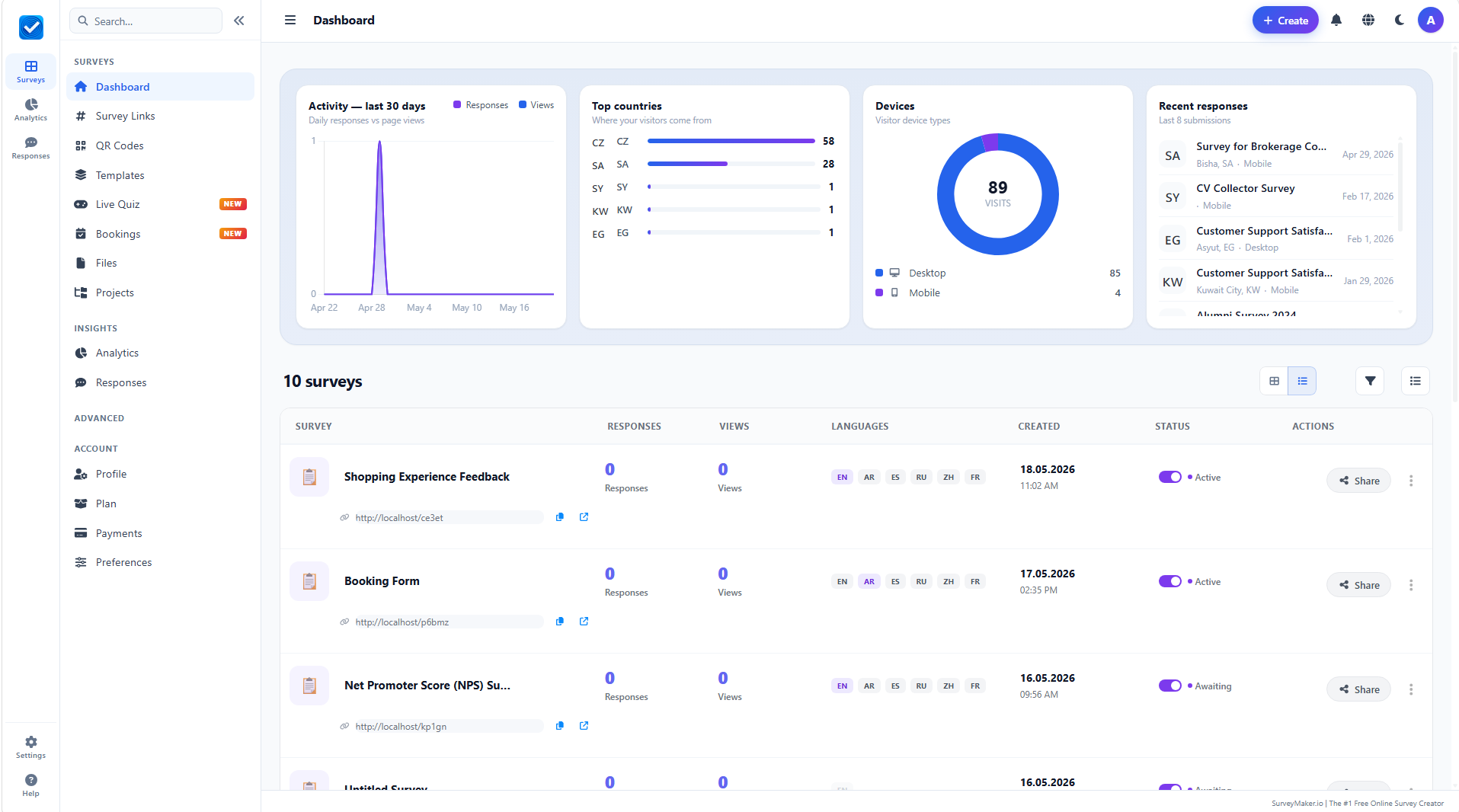Open Bookings in the sidebar
Viewport: 1459px width, 812px height.
[160, 234]
